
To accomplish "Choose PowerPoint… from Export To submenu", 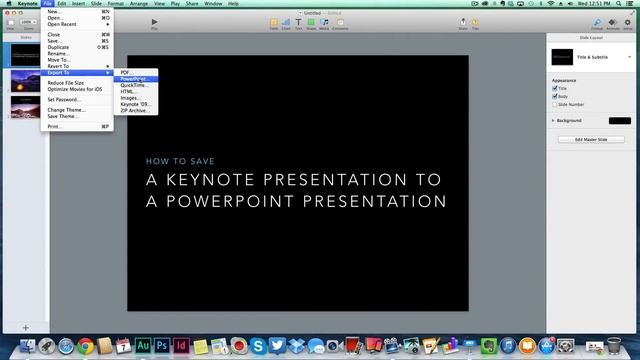I will pos(136,79).
